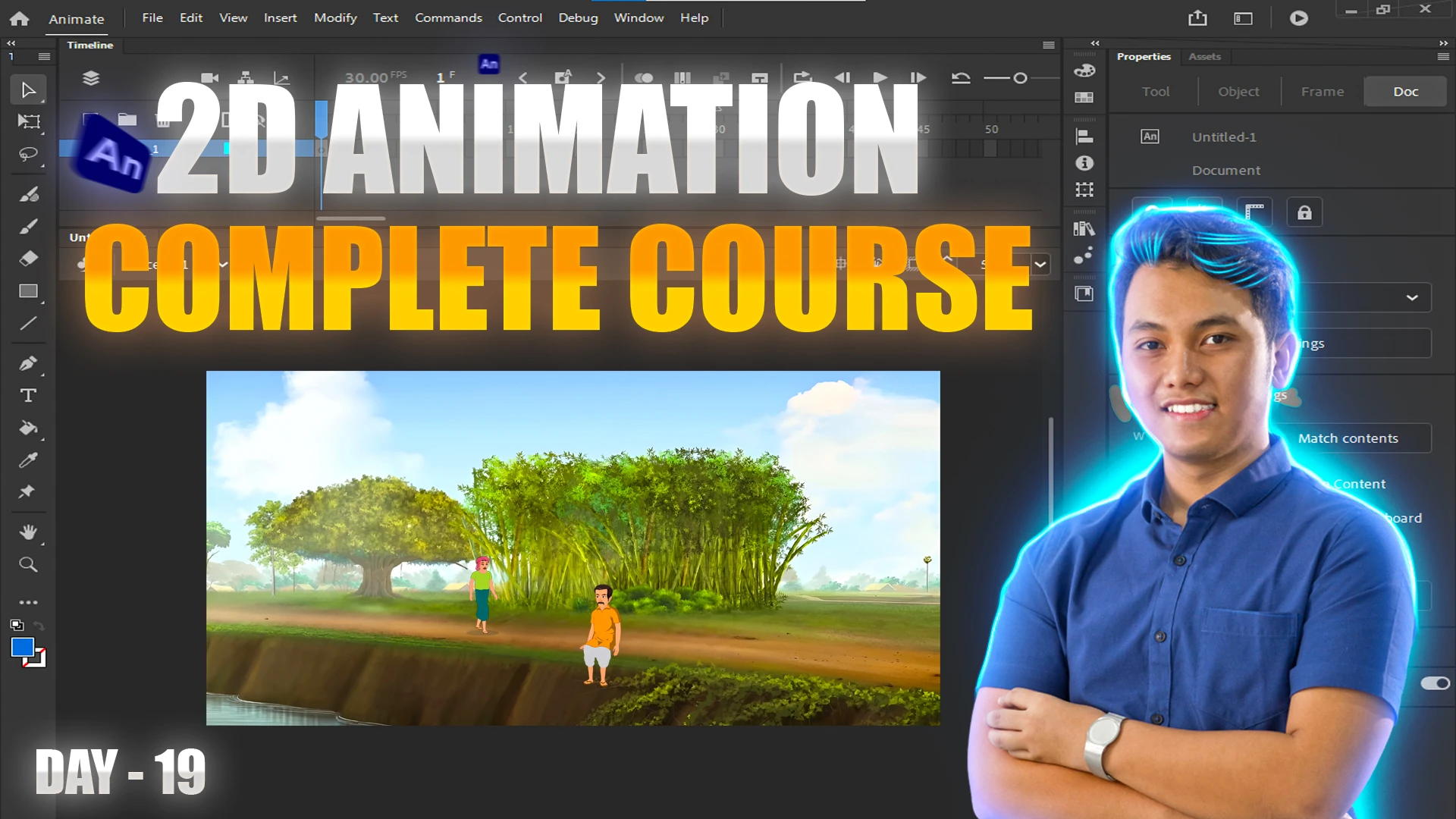The image size is (1456, 819).
Task: Click the Quick Share export icon
Action: (x=1197, y=18)
